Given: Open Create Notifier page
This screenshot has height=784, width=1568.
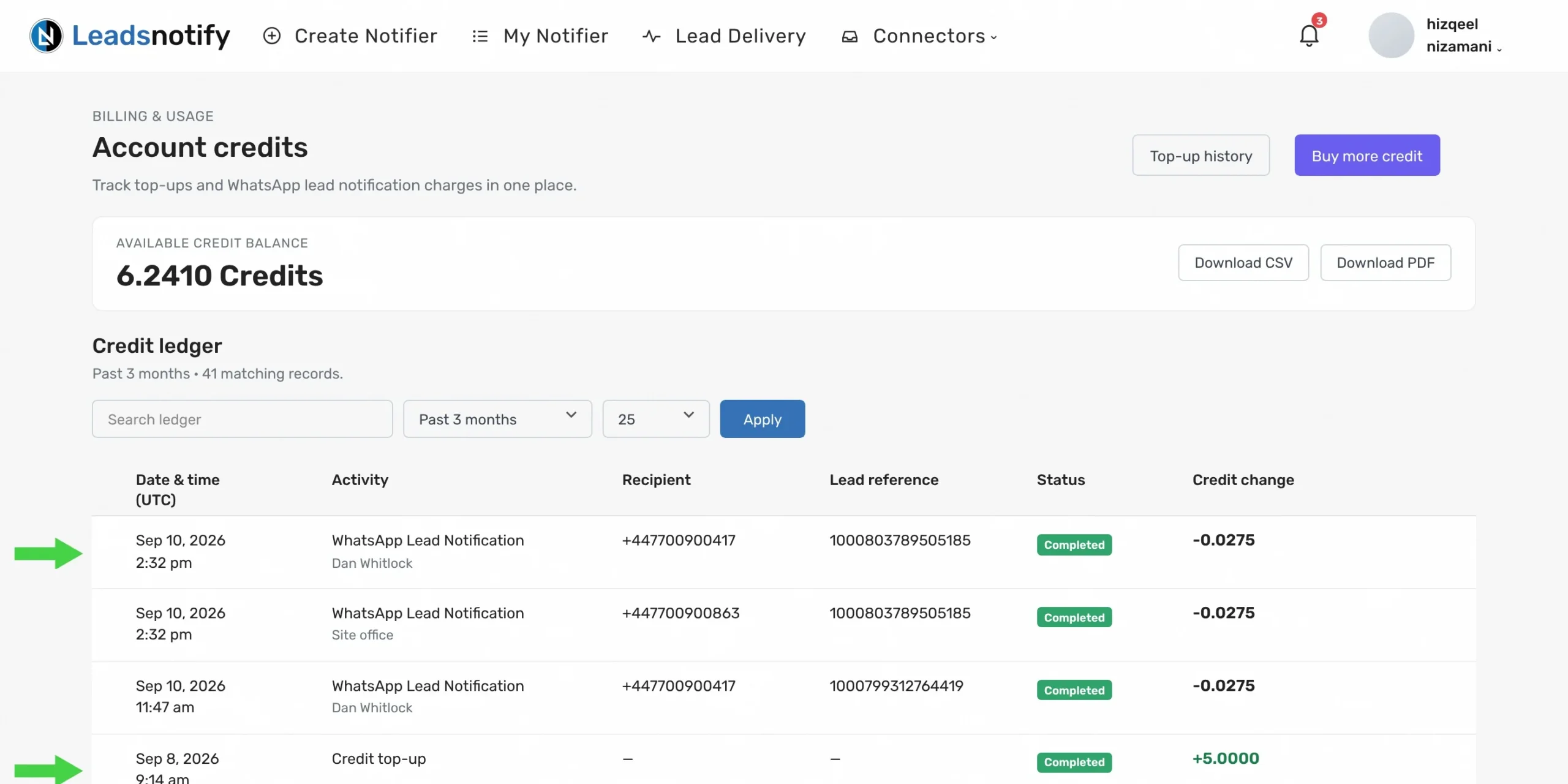Looking at the screenshot, I should [x=366, y=36].
